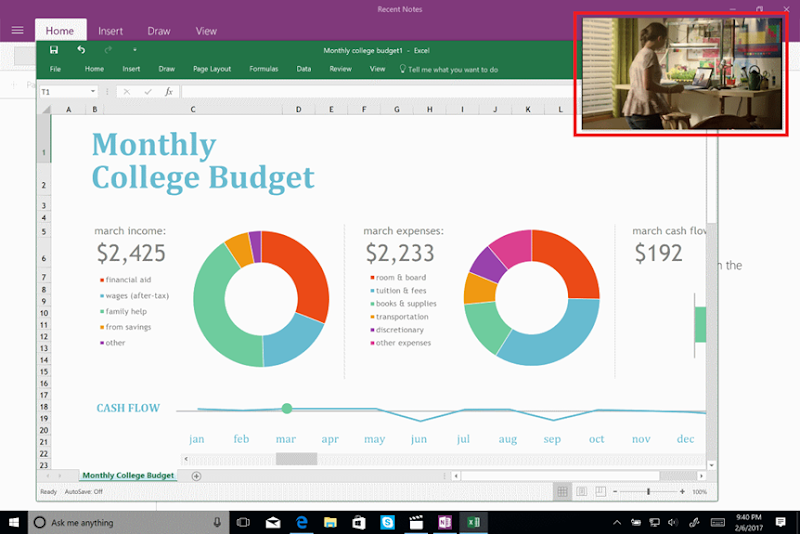The image size is (800, 534).
Task: Select row 18 header
Action: click(x=44, y=406)
